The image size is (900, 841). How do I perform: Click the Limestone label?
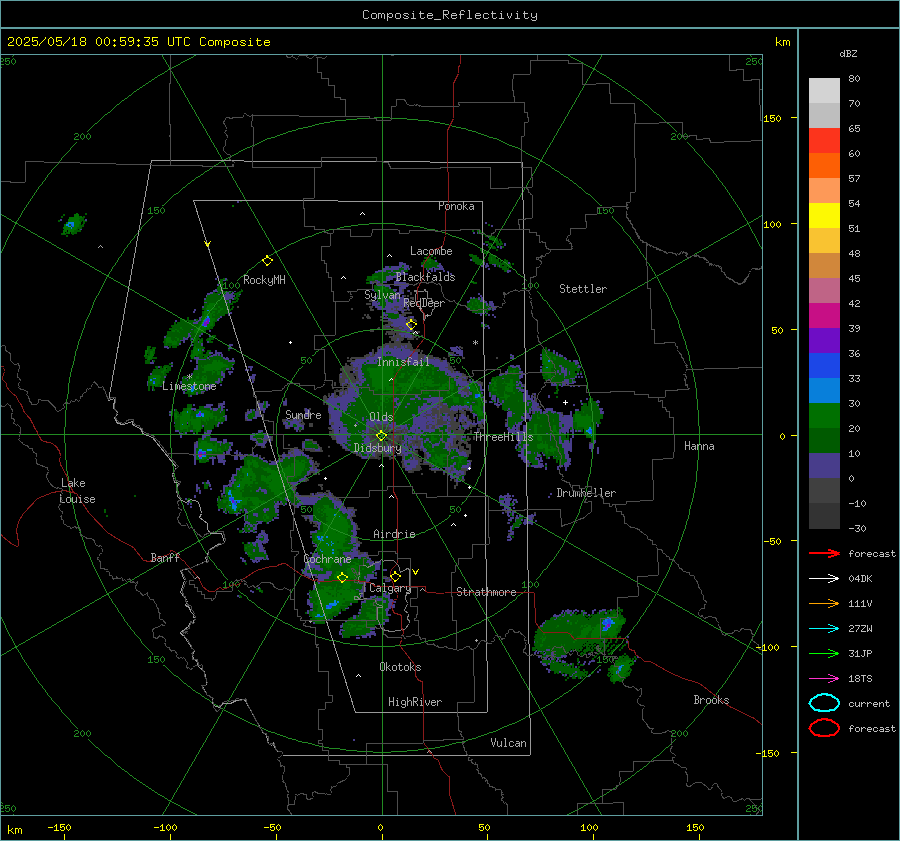[x=189, y=386]
